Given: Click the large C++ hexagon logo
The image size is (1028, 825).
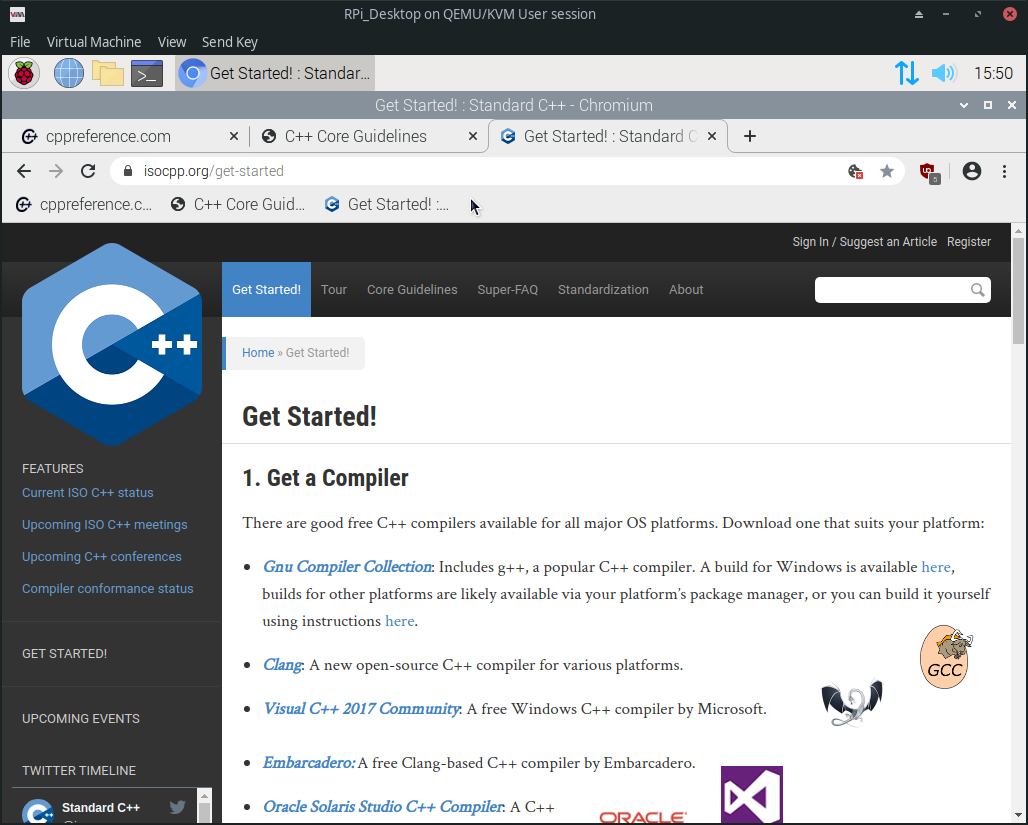Looking at the screenshot, I should pos(112,344).
